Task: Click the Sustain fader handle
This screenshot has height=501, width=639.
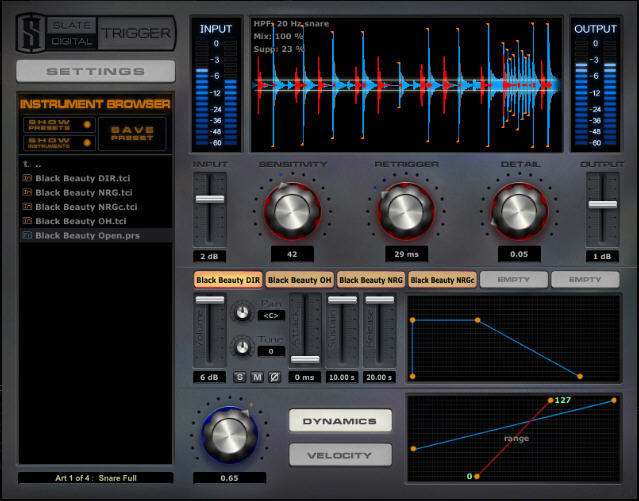Action: tap(342, 300)
